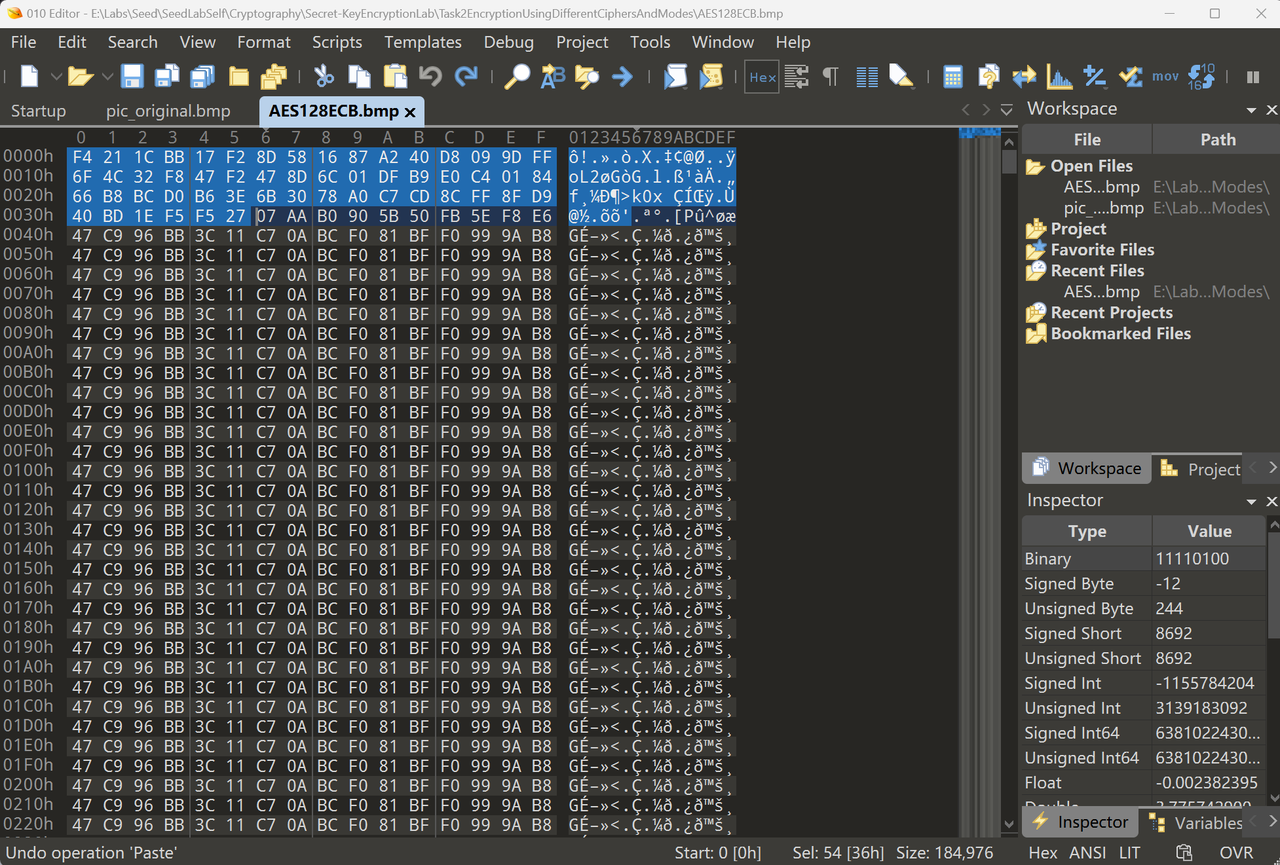Open Find in Files tool

click(x=587, y=77)
